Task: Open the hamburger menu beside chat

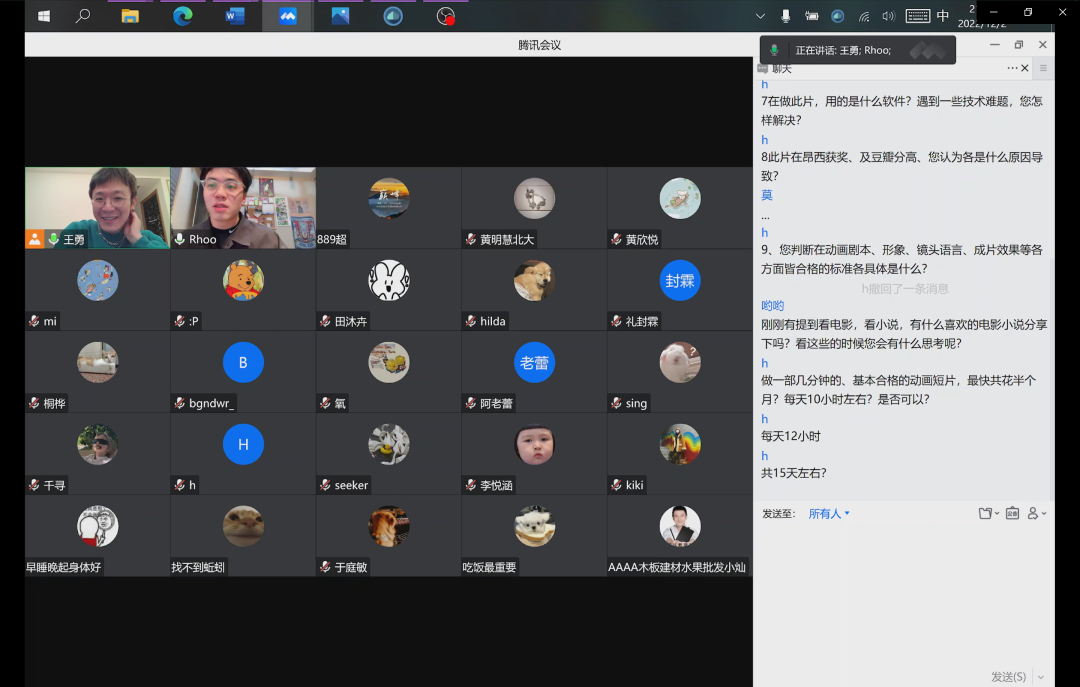Action: click(x=1043, y=68)
